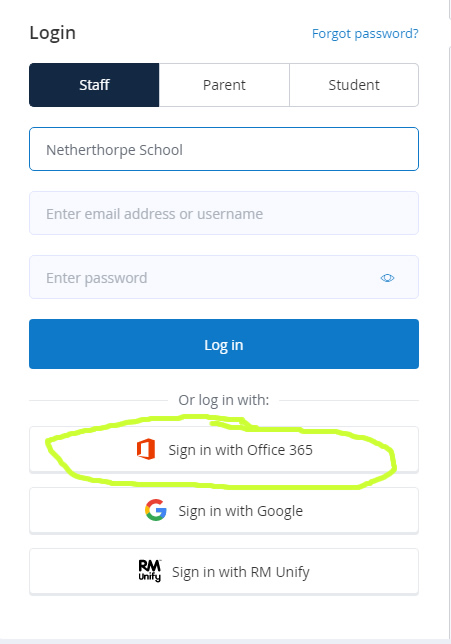Click the 'Netherthorpe School' text in the field

point(114,150)
